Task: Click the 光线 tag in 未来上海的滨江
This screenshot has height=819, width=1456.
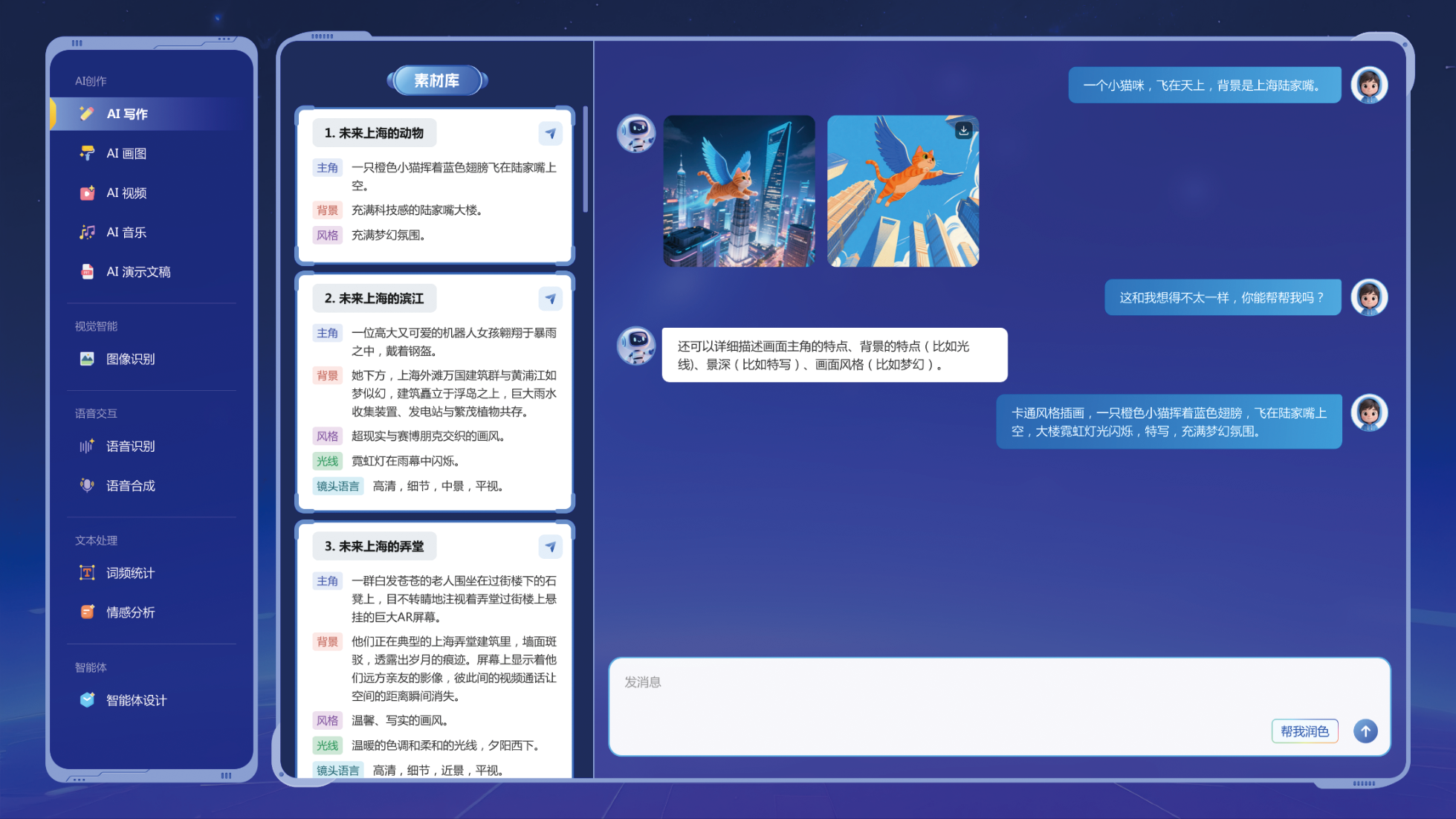Action: click(327, 462)
